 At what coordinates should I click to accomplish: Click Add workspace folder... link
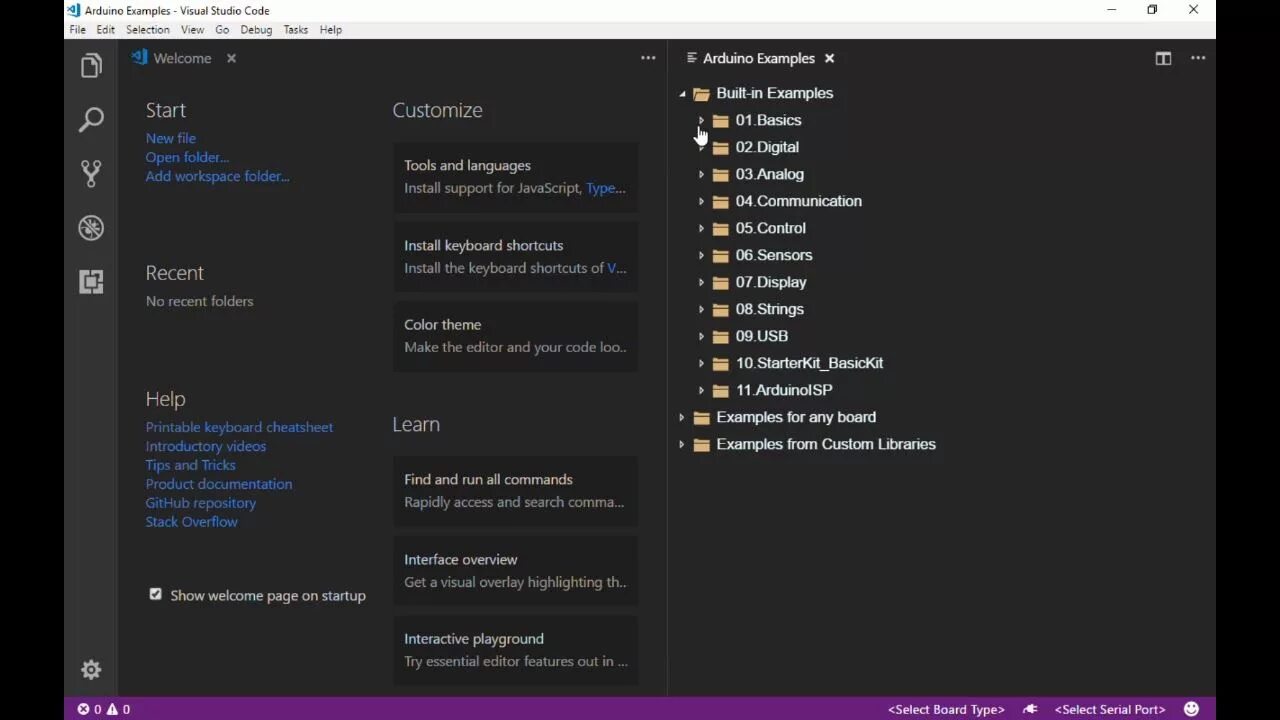click(x=217, y=176)
